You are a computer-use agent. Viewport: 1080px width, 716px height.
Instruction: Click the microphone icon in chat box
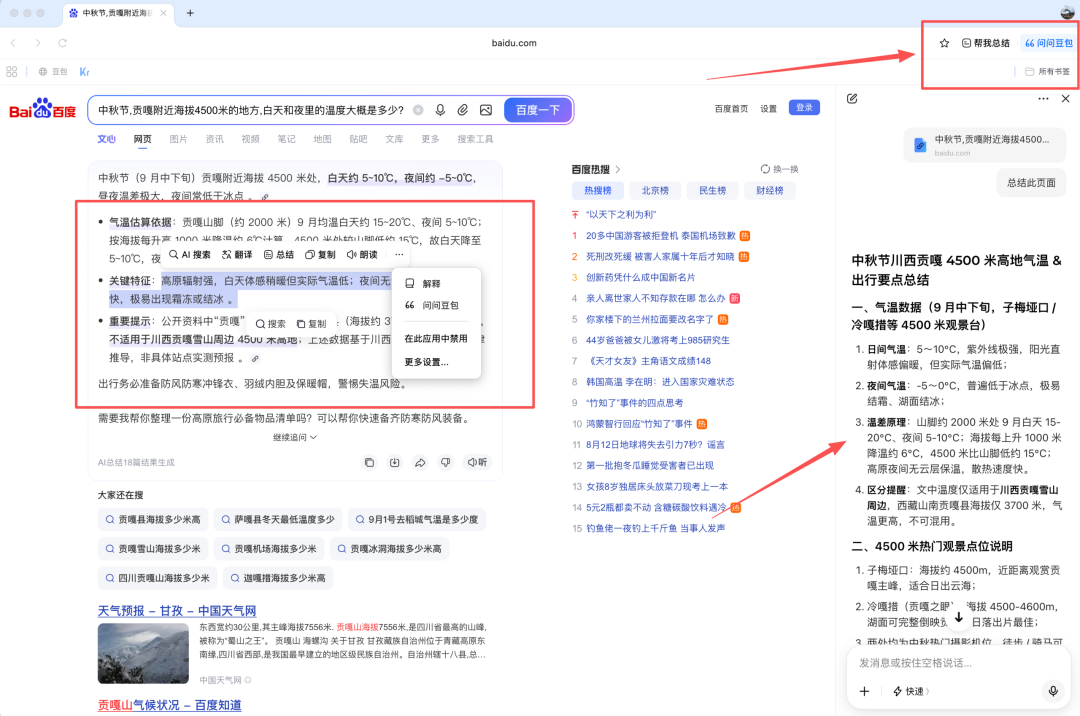point(1052,691)
